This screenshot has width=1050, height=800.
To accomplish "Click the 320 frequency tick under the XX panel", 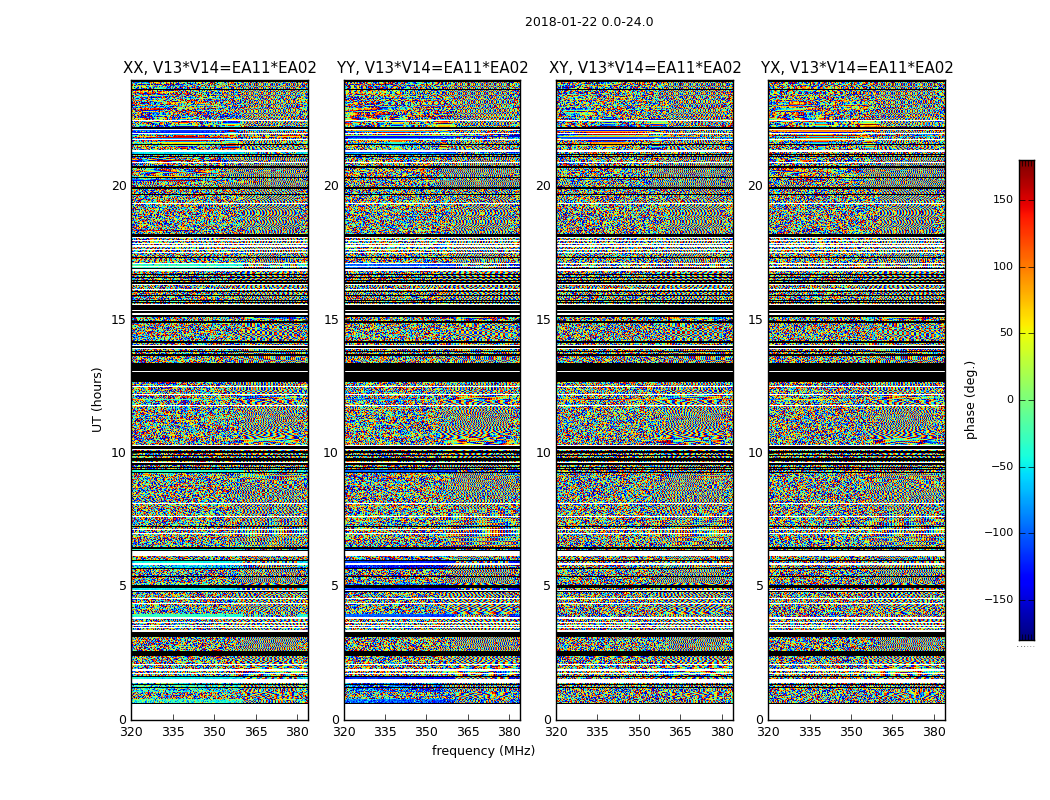I will [131, 732].
